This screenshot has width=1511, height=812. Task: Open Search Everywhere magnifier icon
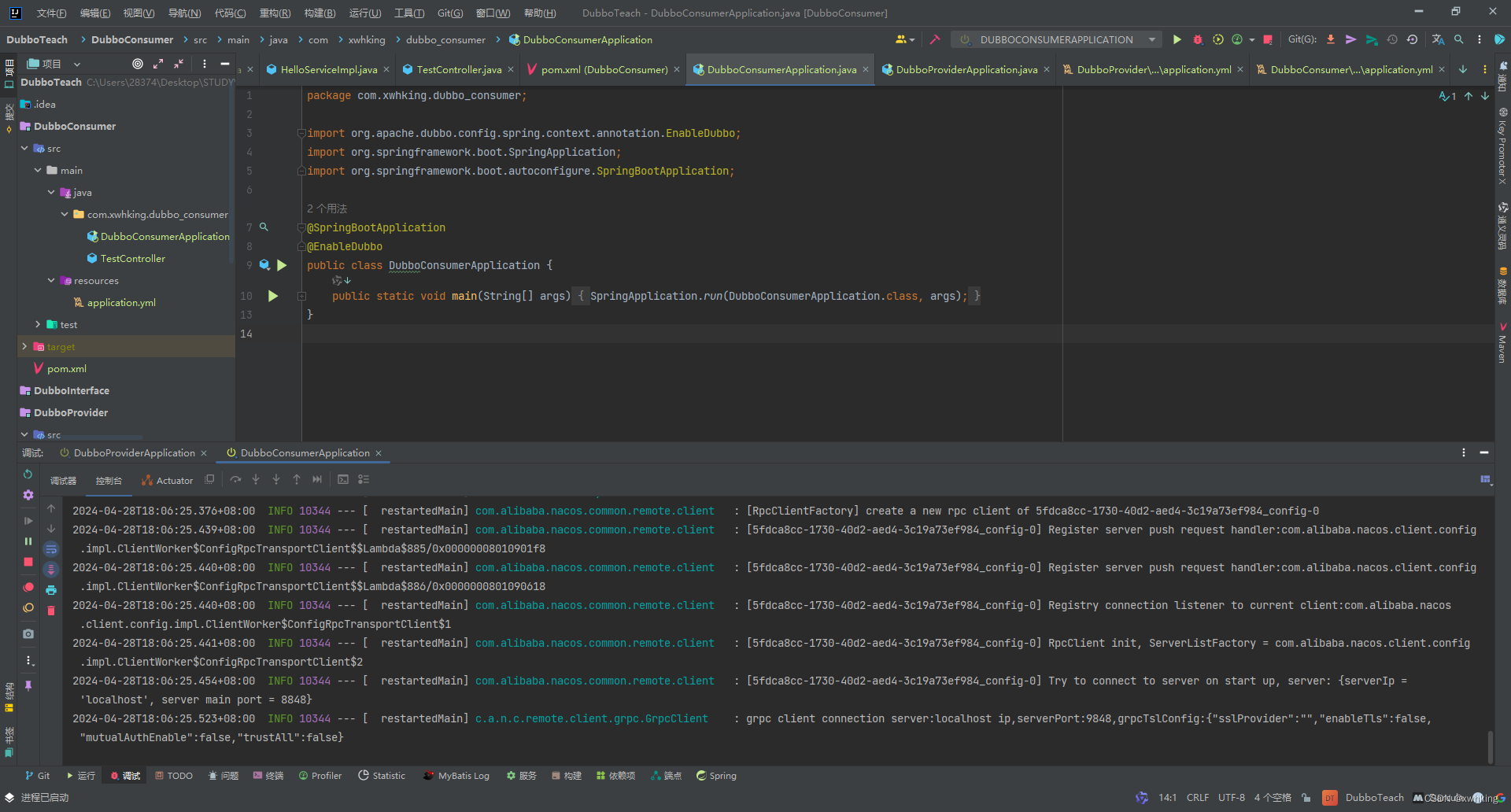[1459, 39]
